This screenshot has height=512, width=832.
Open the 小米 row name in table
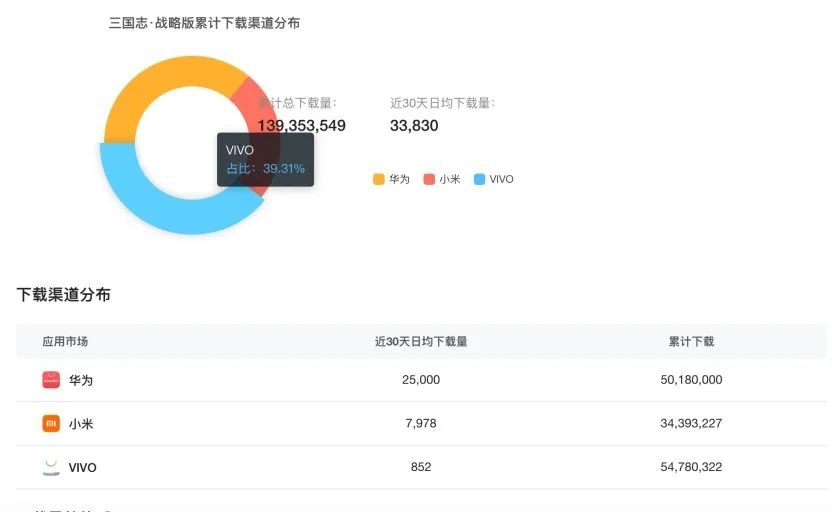click(x=81, y=423)
